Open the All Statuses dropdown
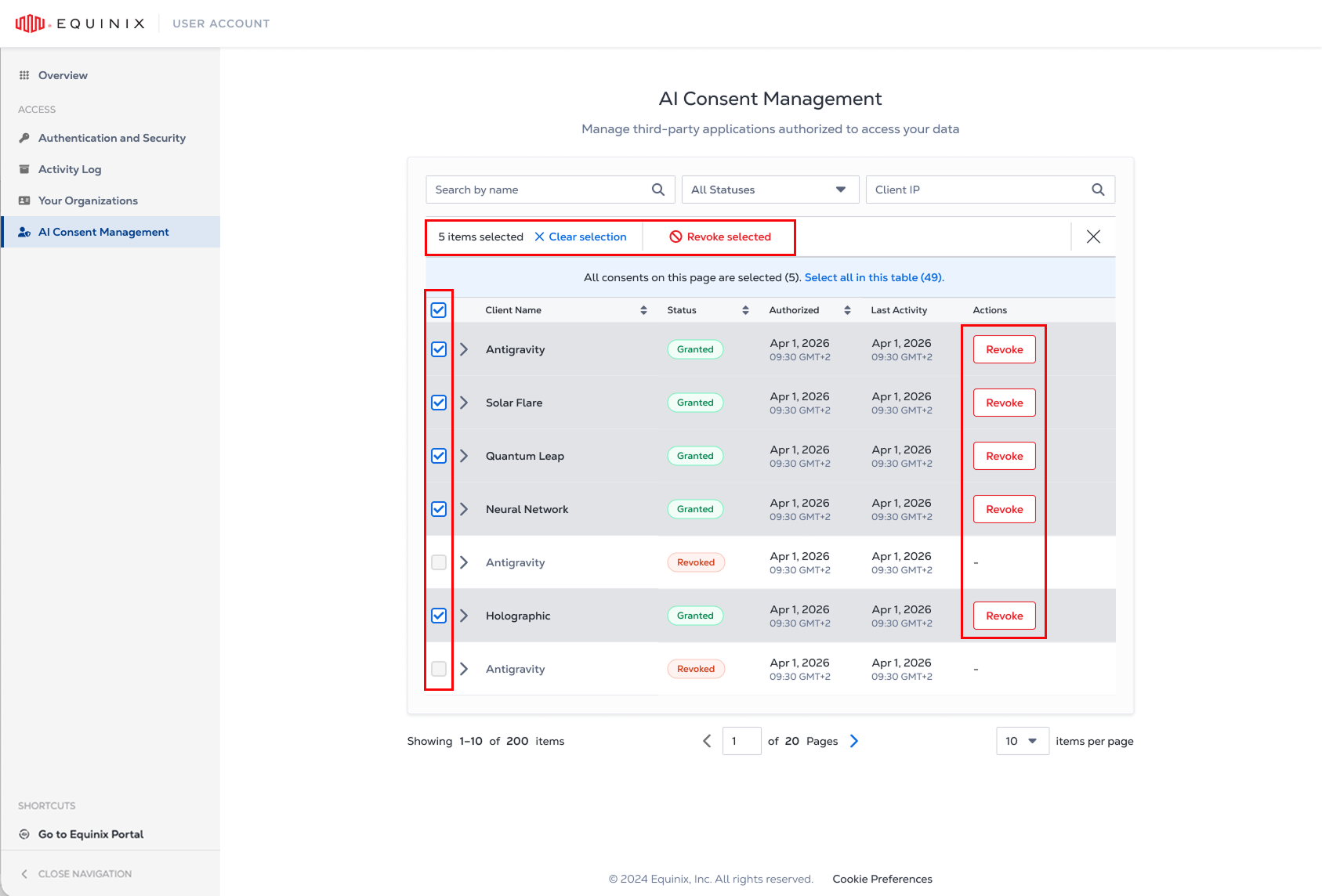This screenshot has height=896, width=1322. point(770,190)
